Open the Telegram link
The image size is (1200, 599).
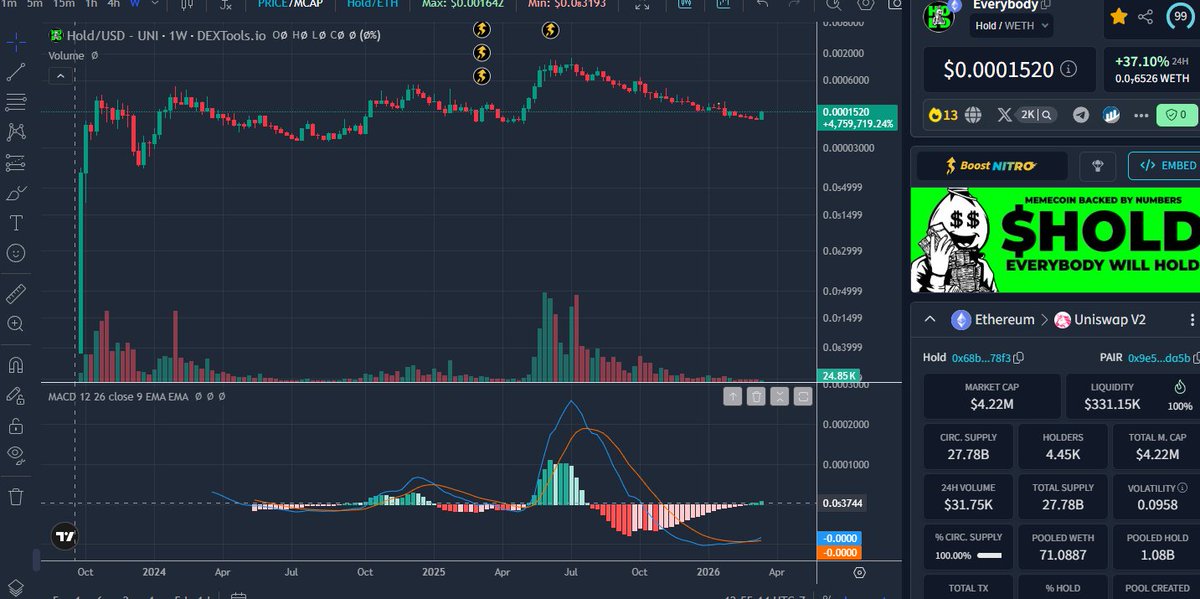coord(1081,115)
